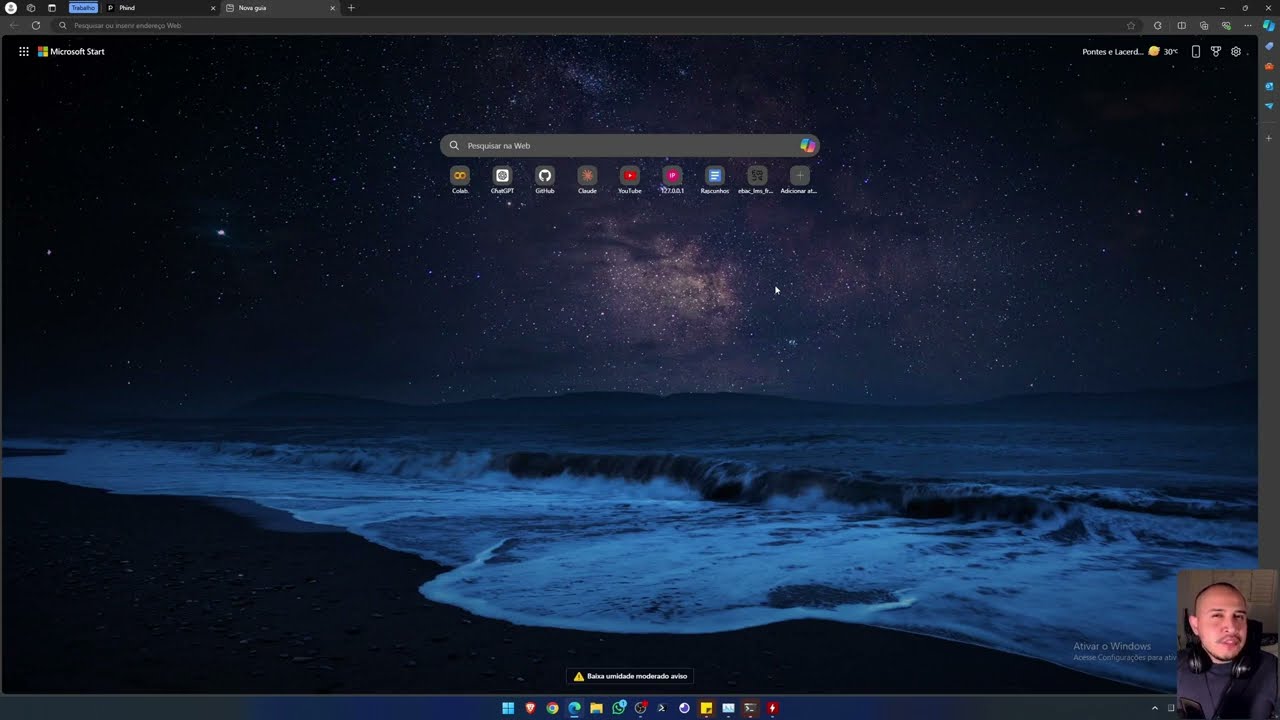Screen dimensions: 1280x720
Task: Click the Pesquisar na Web search box
Action: click(x=630, y=145)
